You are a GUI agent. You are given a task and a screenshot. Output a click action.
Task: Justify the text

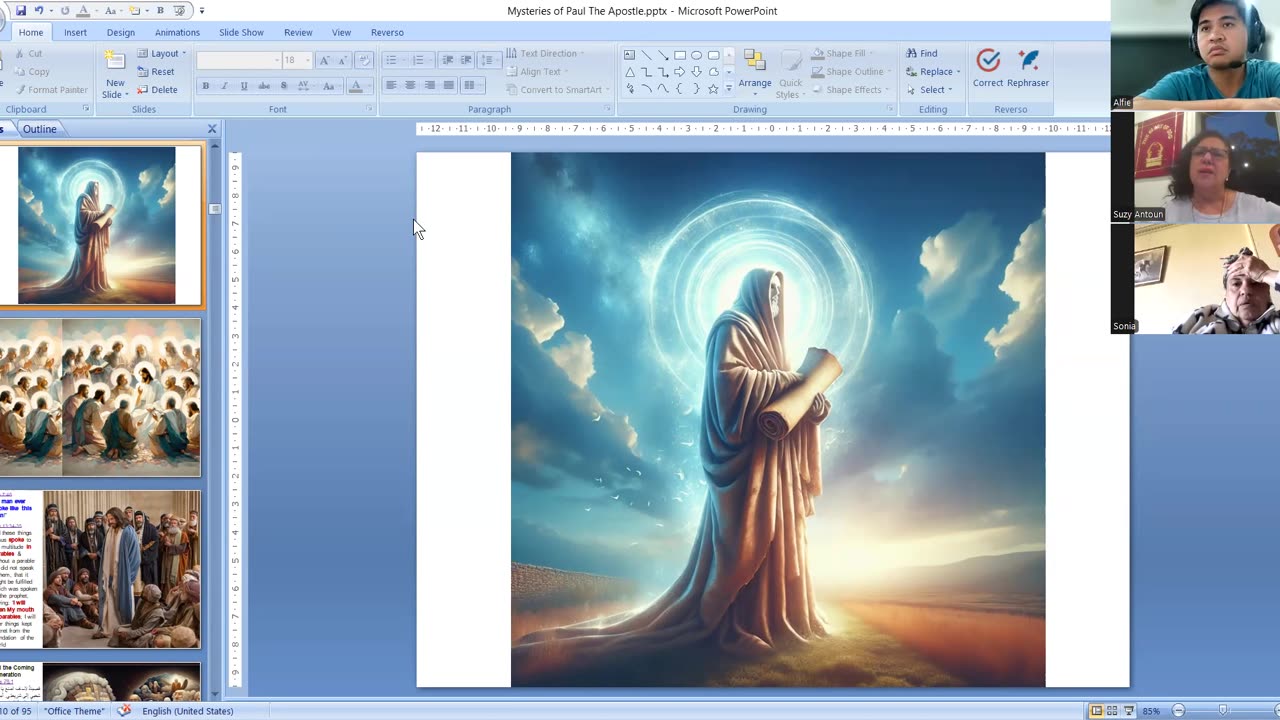point(448,86)
